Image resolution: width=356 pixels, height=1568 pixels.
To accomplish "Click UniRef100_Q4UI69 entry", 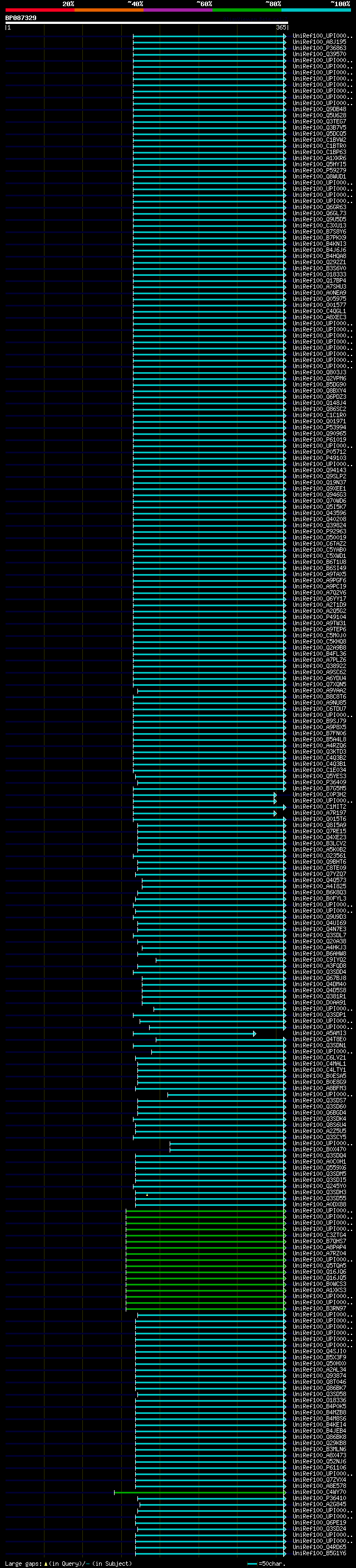I will (x=319, y=923).
